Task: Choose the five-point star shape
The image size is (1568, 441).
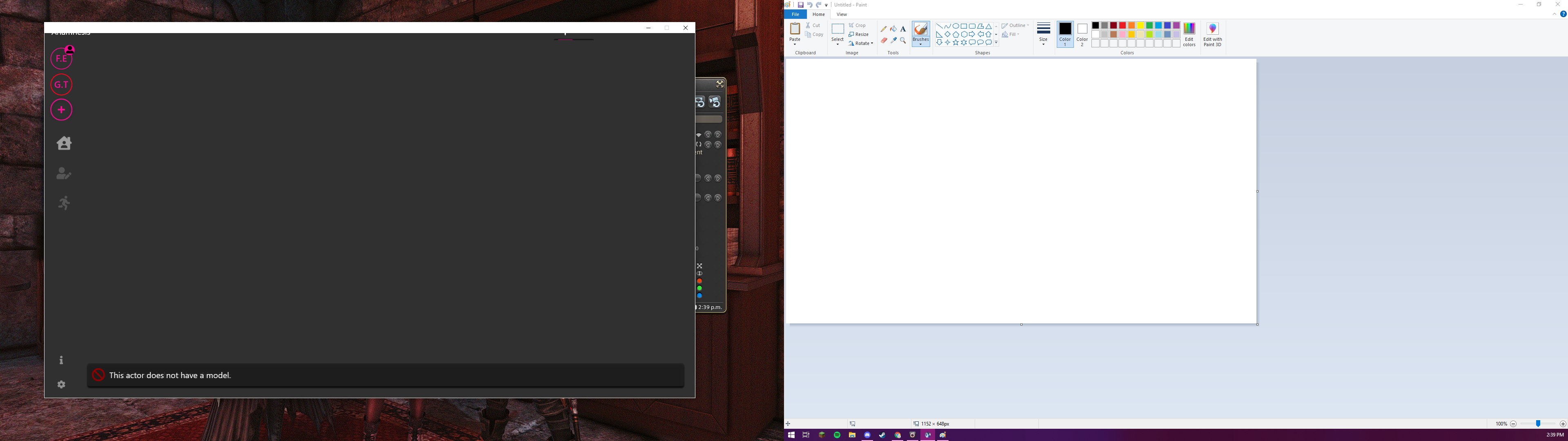Action: [955, 42]
